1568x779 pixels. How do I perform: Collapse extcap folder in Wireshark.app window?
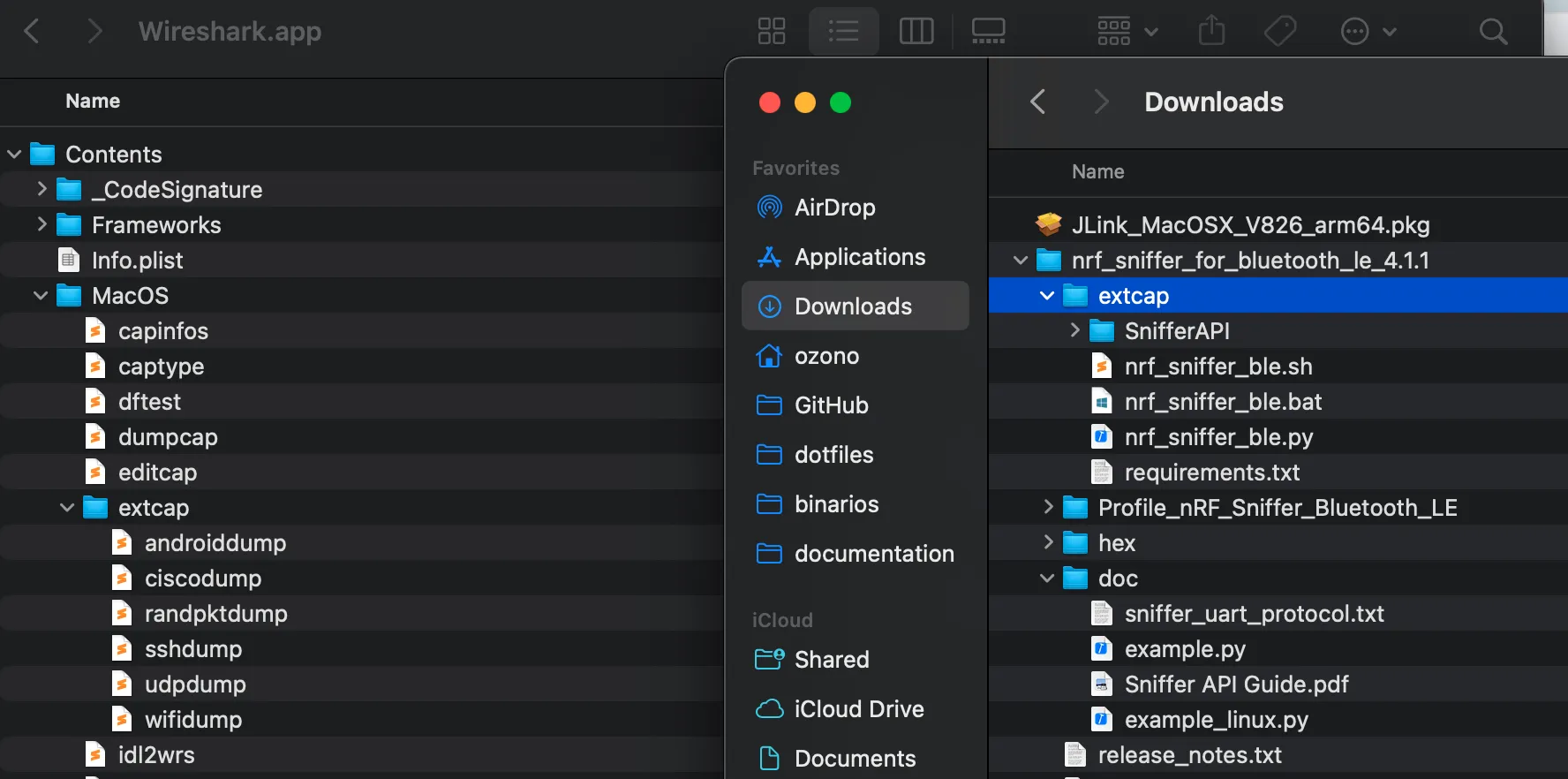67,508
